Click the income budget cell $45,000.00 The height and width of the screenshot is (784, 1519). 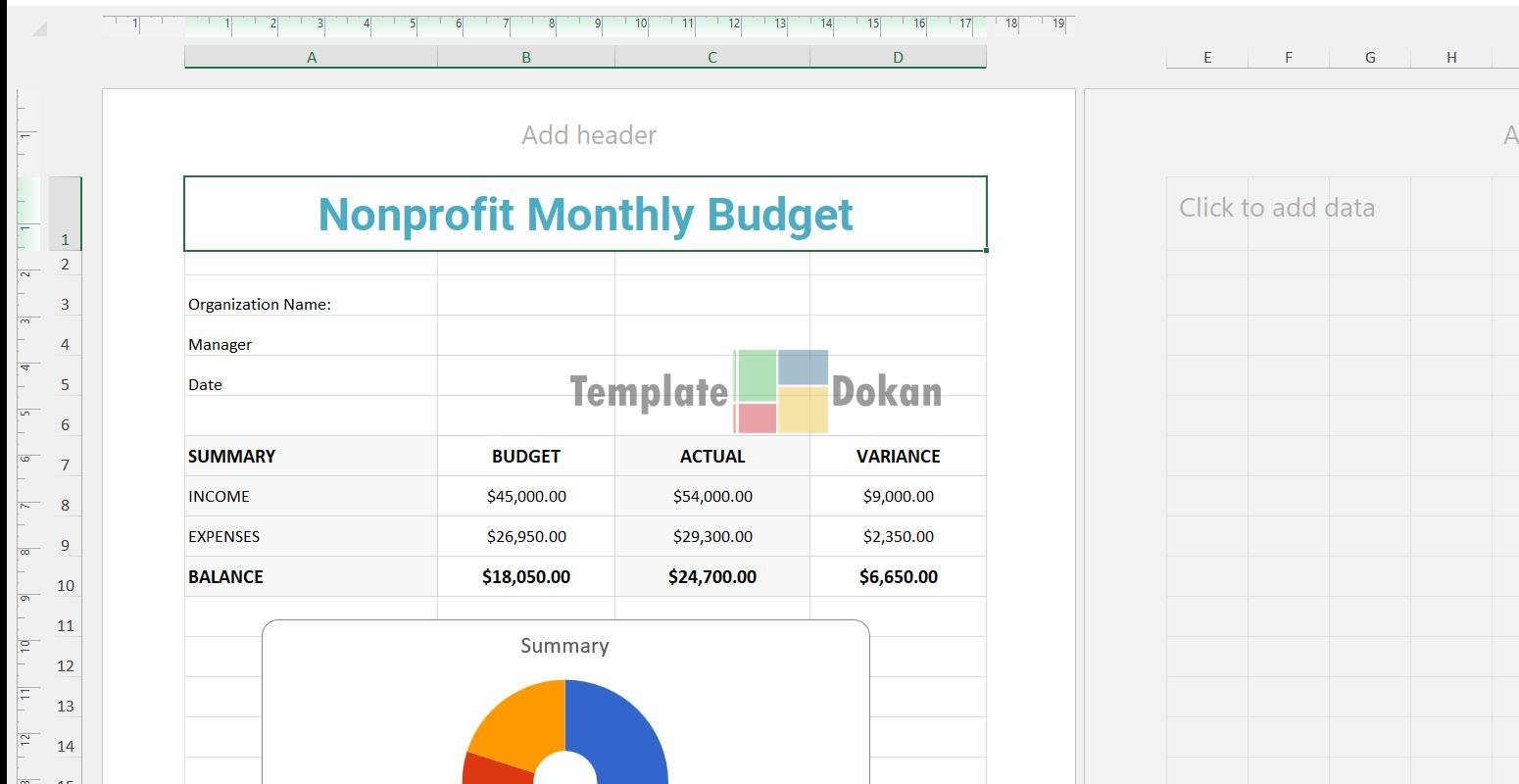tap(526, 496)
